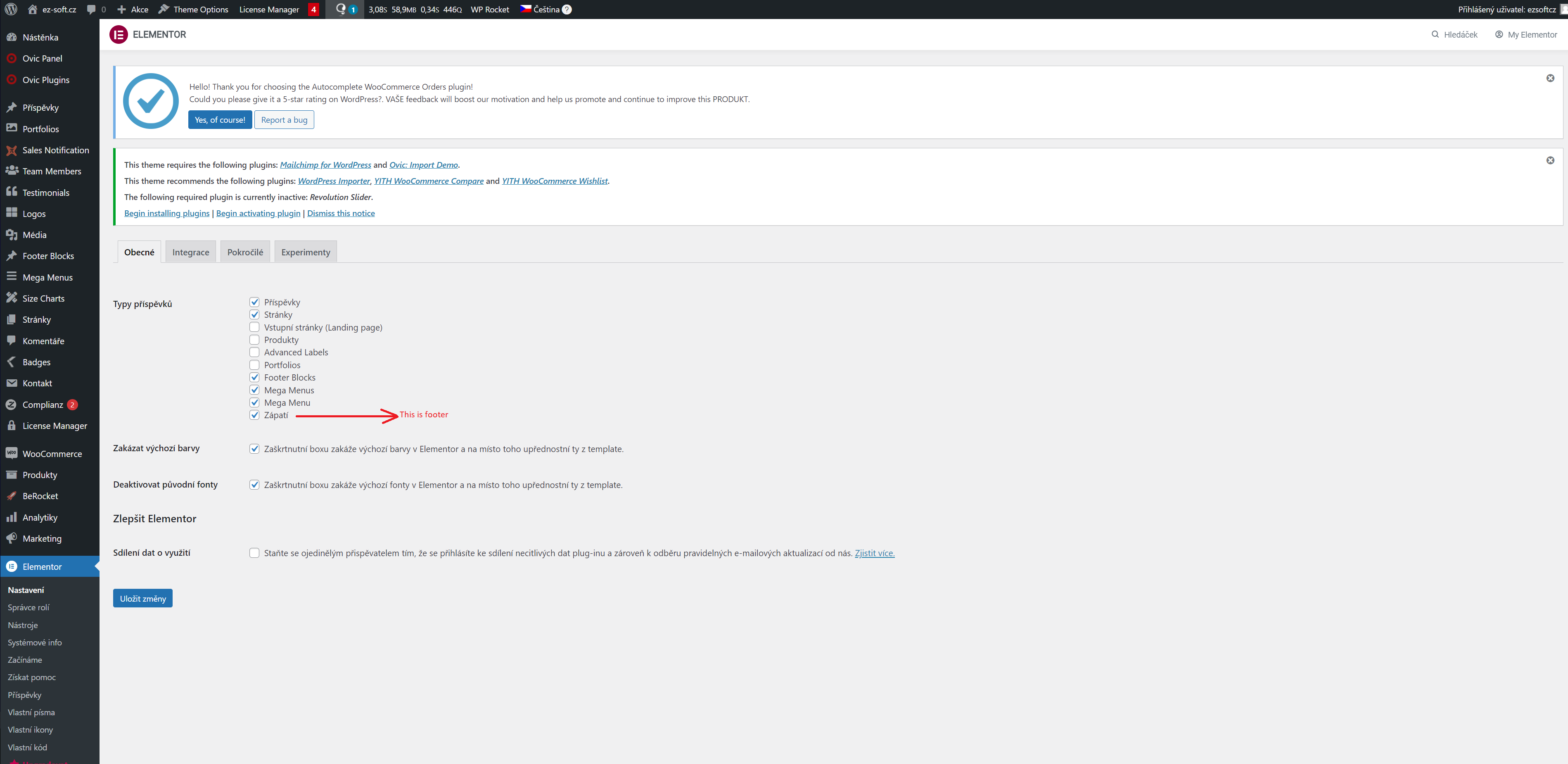Open the Zjistit více link

click(x=875, y=553)
